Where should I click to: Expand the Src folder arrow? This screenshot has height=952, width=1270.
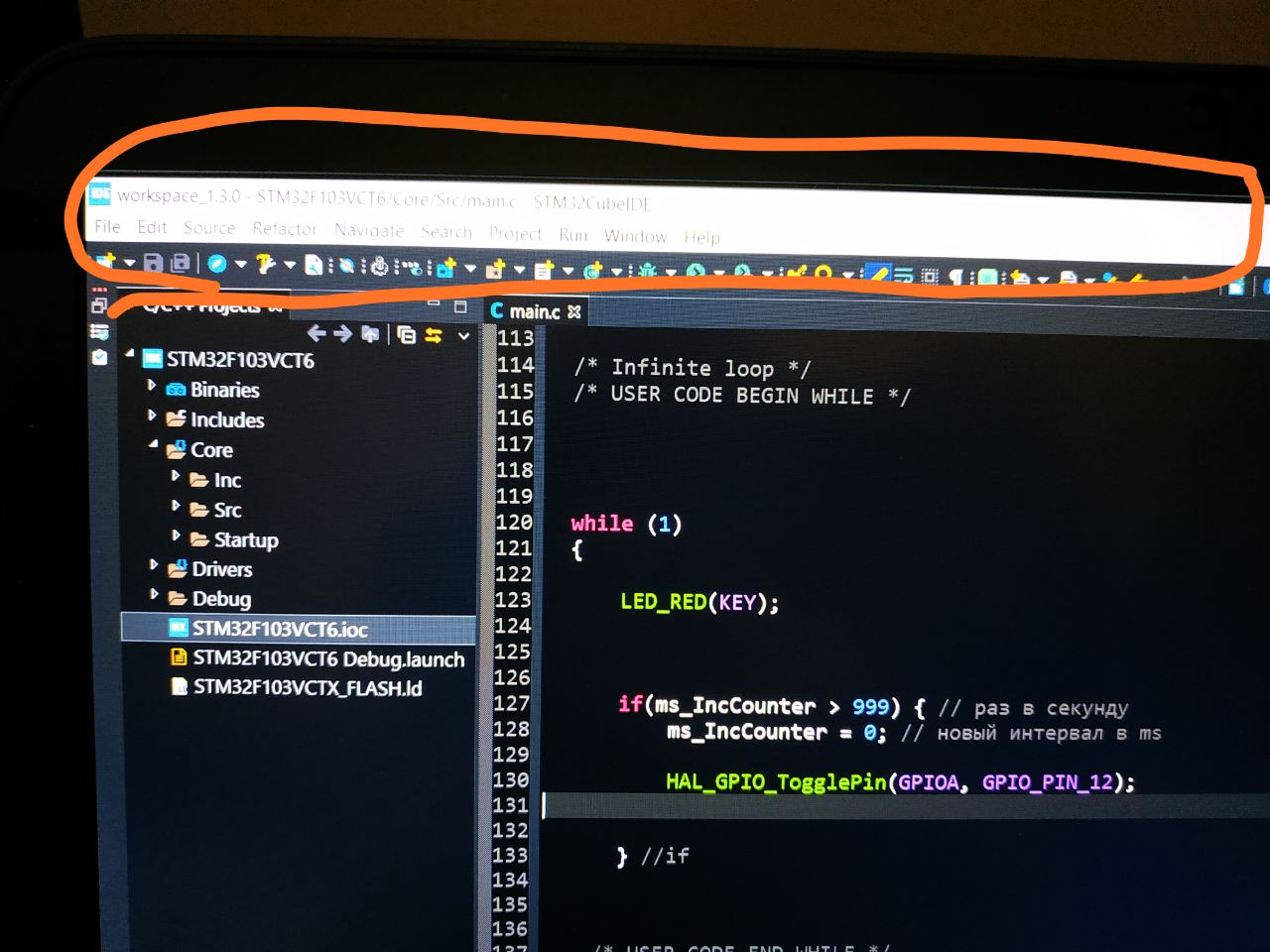click(x=176, y=506)
